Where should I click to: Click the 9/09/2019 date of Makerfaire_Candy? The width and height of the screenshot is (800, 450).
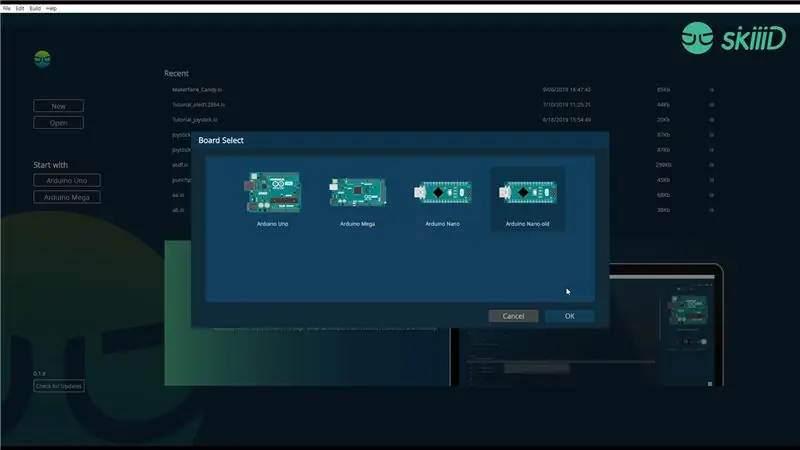pos(566,90)
